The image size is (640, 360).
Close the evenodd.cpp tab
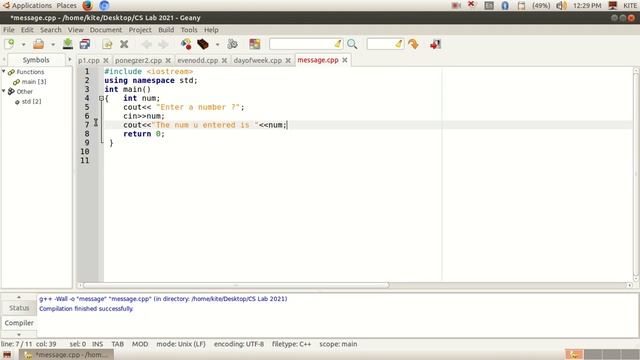click(x=224, y=60)
